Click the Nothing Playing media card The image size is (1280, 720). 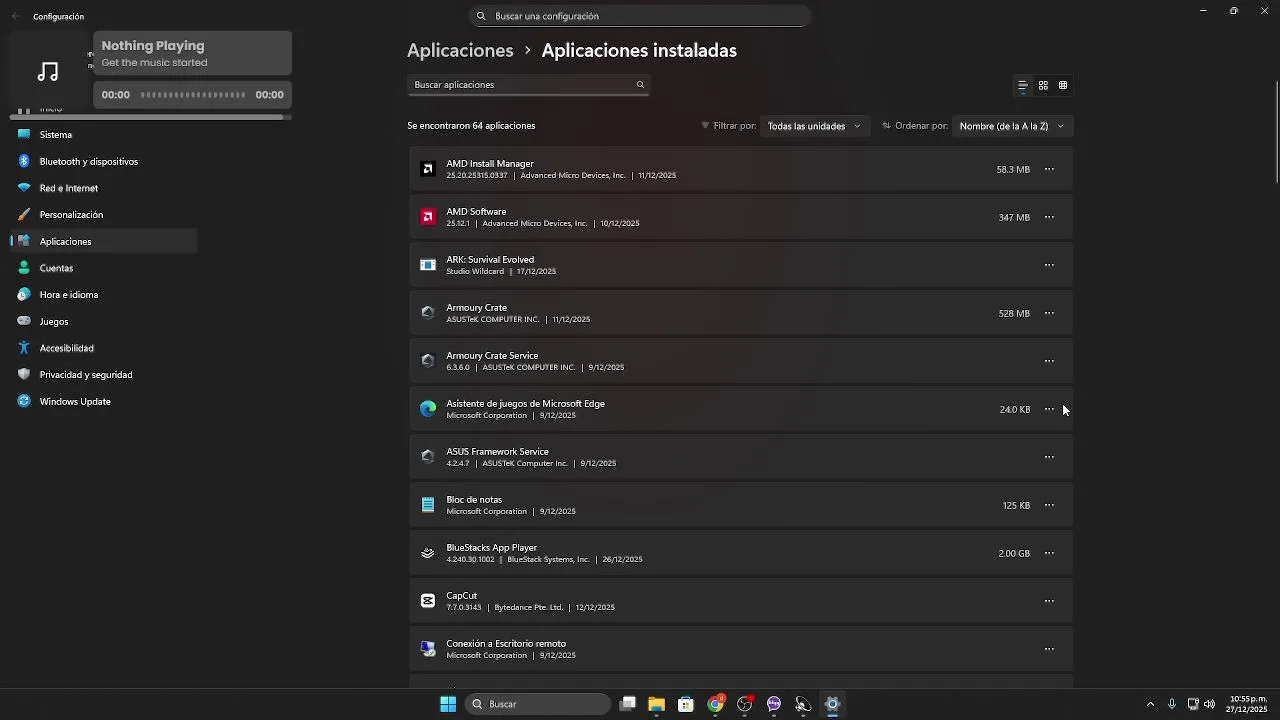point(192,54)
